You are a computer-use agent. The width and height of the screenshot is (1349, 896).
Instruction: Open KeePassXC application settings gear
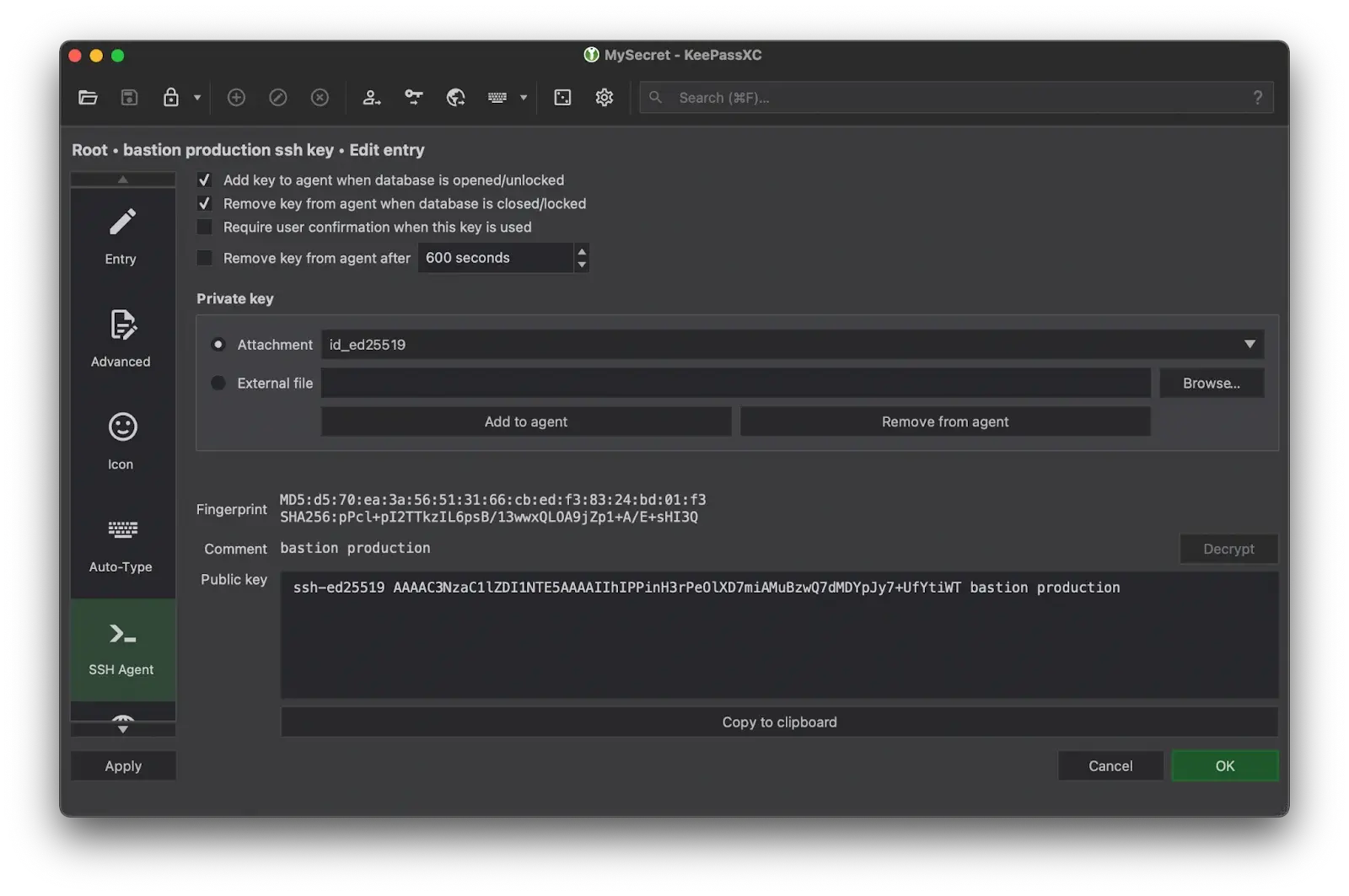coord(604,97)
